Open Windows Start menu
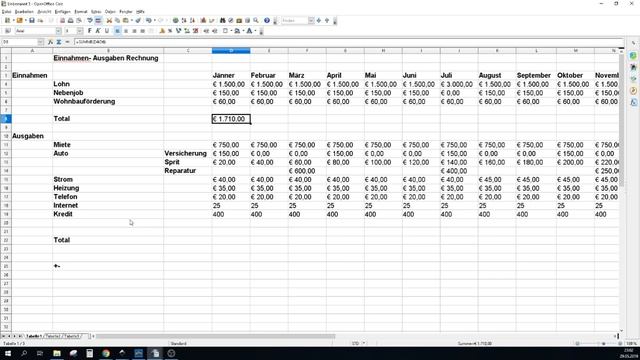The width and height of the screenshot is (640, 360). 8,353
